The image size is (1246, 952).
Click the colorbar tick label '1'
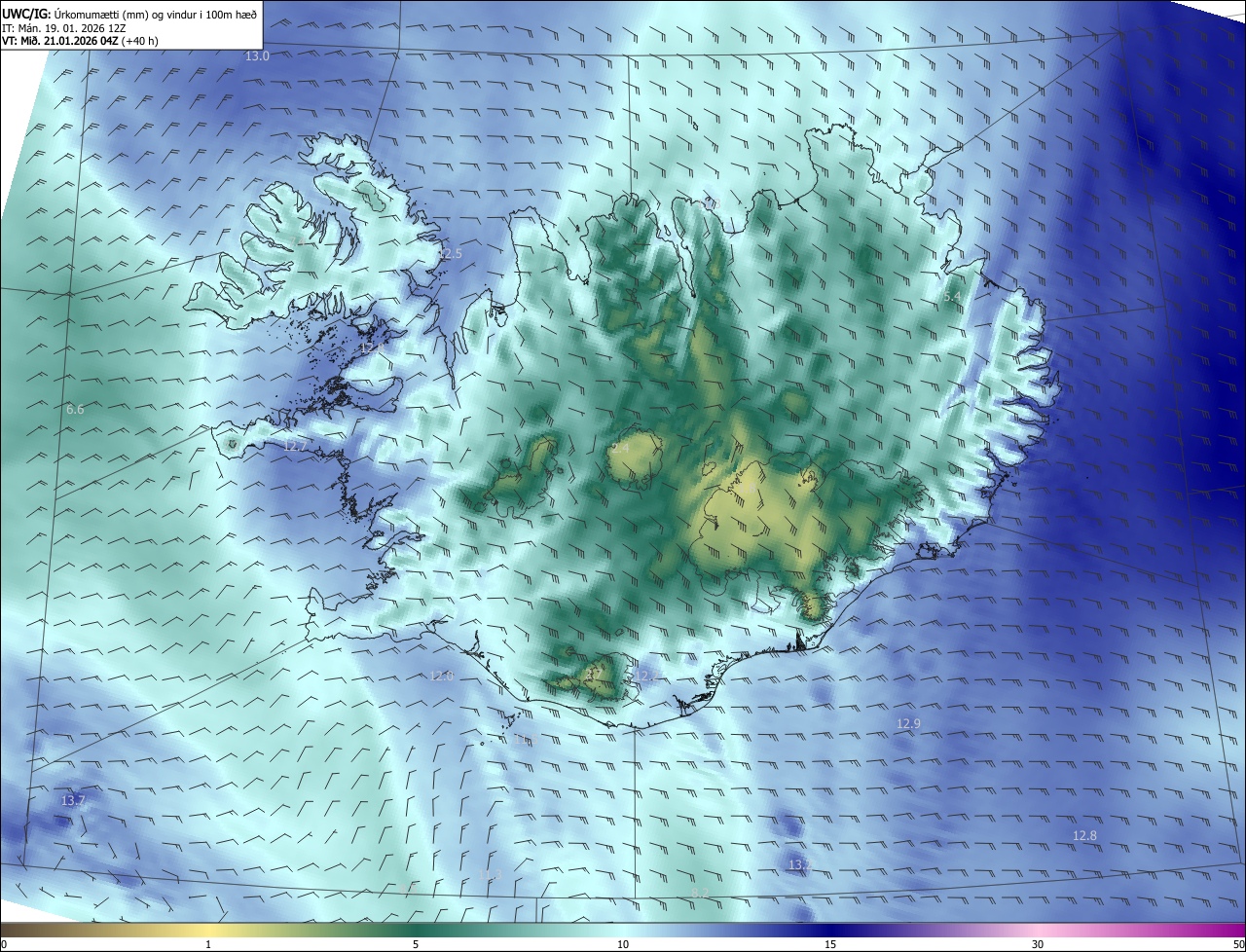[208, 944]
